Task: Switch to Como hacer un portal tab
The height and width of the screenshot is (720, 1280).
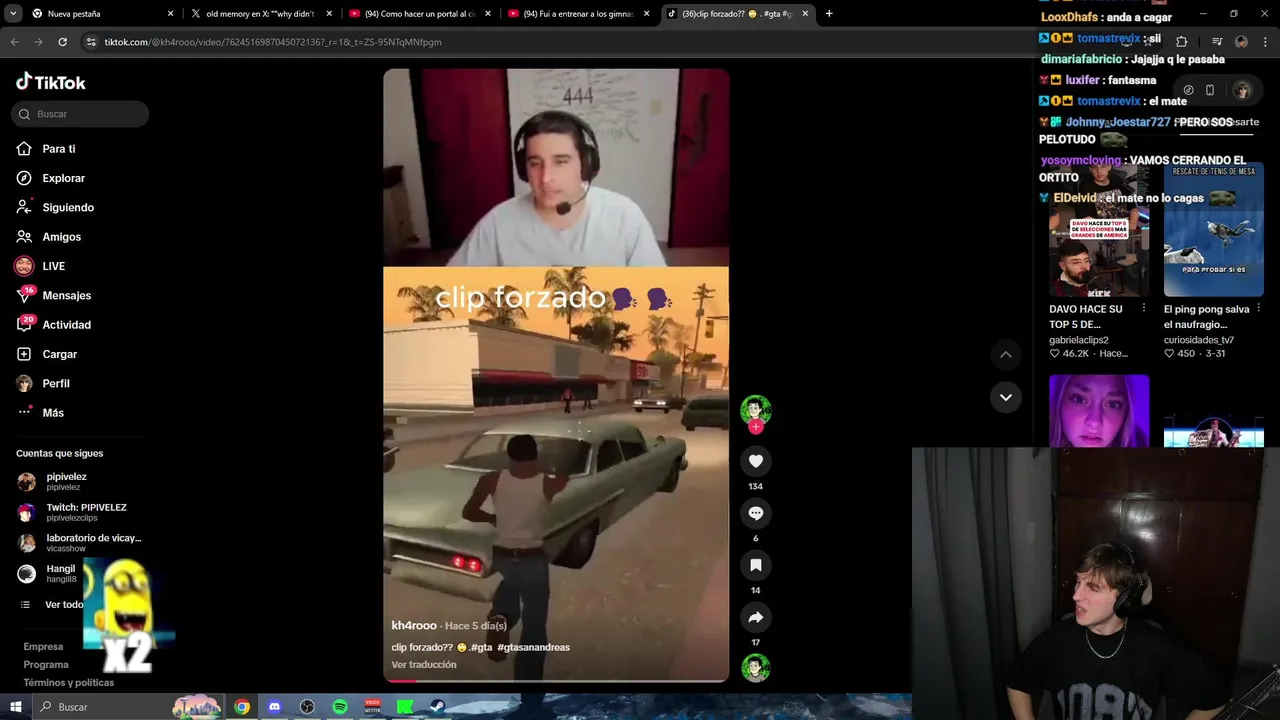Action: pyautogui.click(x=419, y=14)
